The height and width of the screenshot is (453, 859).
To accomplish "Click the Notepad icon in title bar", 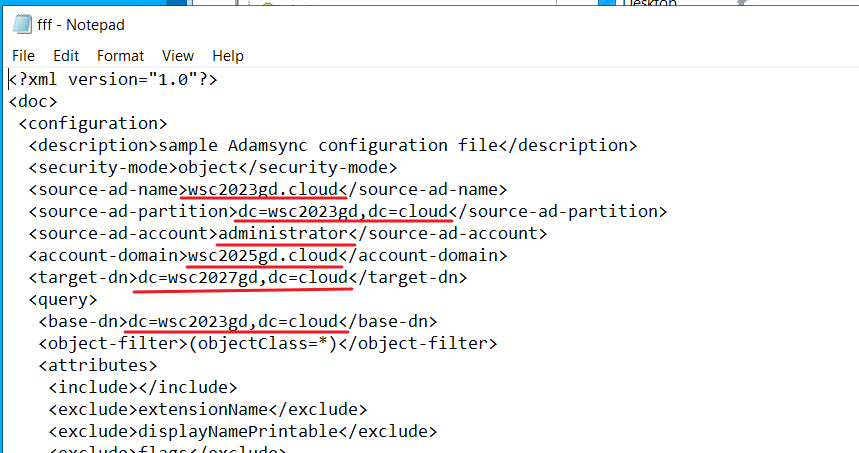I will (22, 25).
